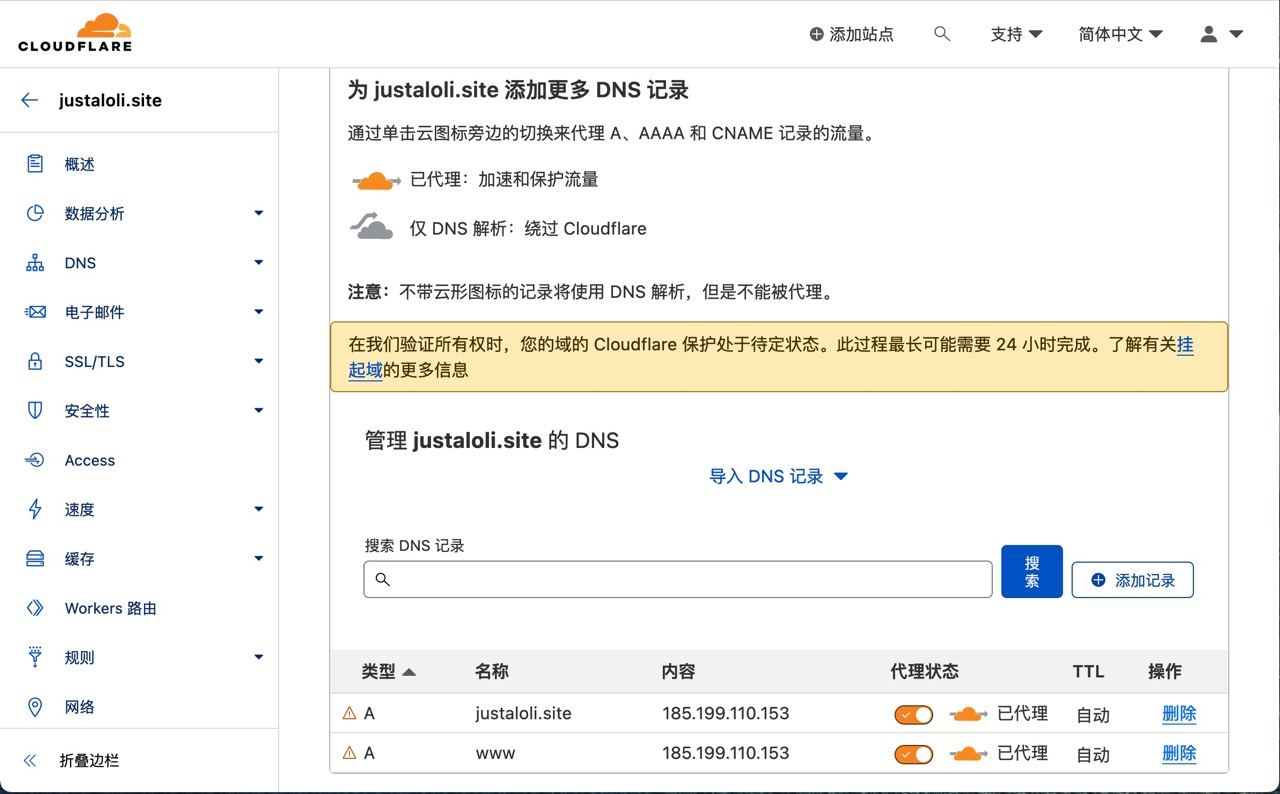
Task: Click the 折叠边栏 double-chevron icon
Action: (30, 760)
